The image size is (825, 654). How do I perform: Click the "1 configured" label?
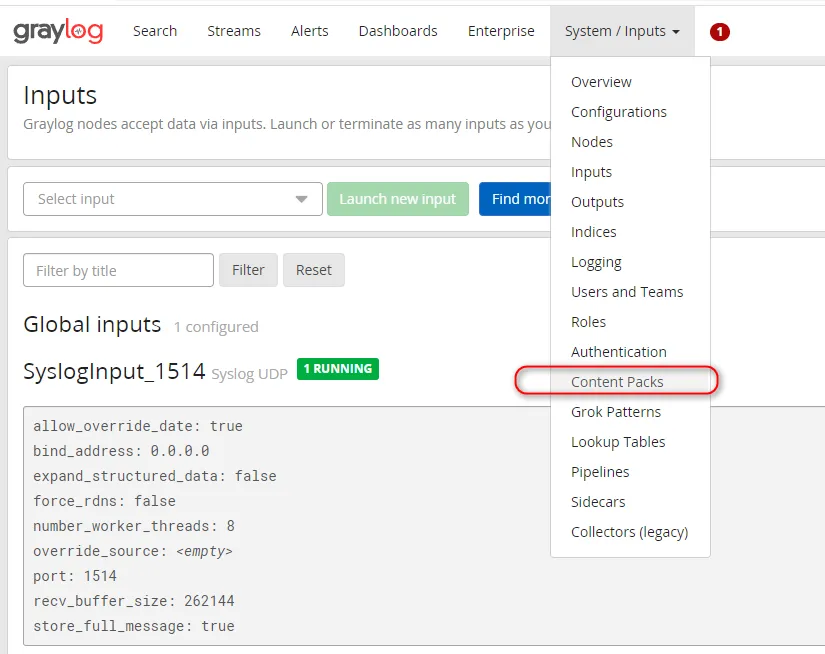click(216, 327)
